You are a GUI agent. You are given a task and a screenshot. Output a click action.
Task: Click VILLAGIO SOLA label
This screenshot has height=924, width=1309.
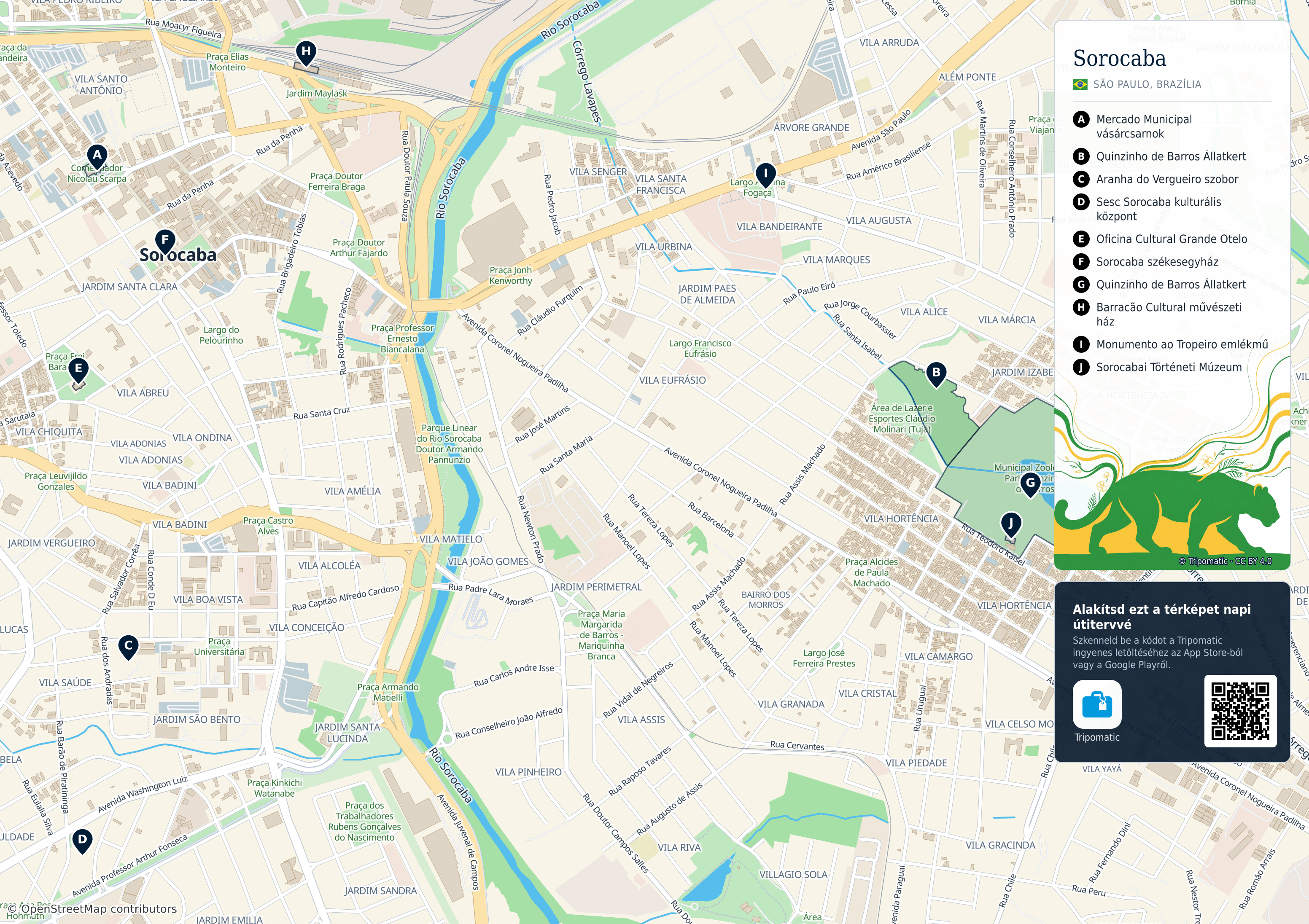793,875
